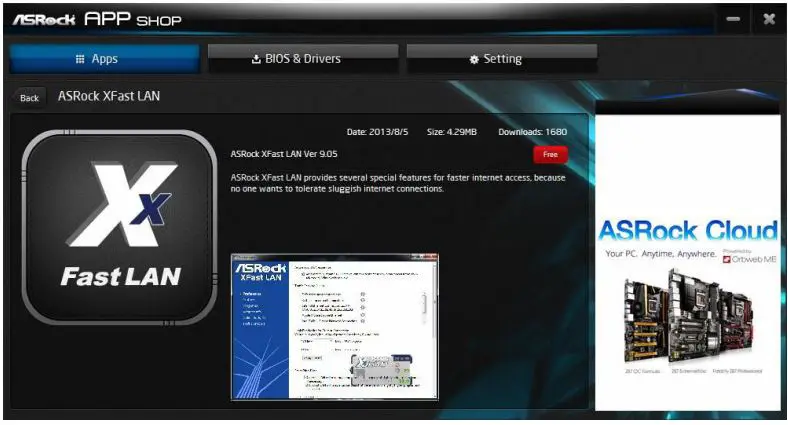Open the BIOS & Drivers tab
This screenshot has height=425, width=788.
(303, 59)
